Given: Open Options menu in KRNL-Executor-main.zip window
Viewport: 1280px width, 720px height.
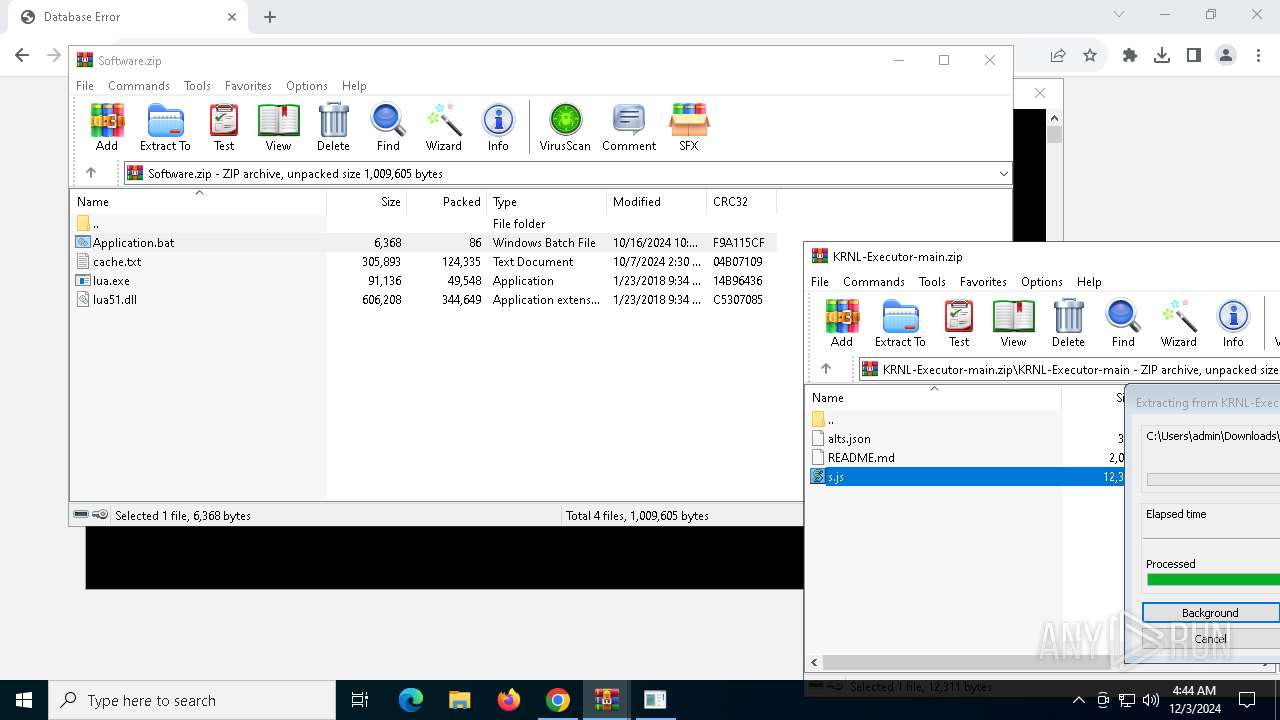Looking at the screenshot, I should click(1042, 282).
